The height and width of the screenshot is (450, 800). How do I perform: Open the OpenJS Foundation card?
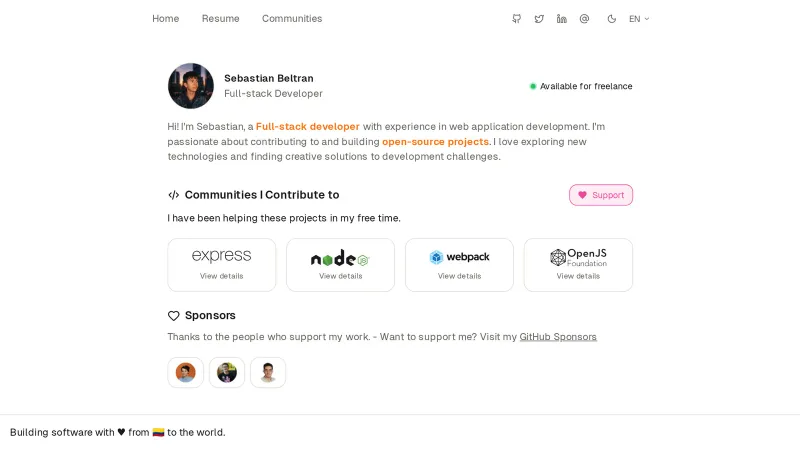[x=578, y=265]
